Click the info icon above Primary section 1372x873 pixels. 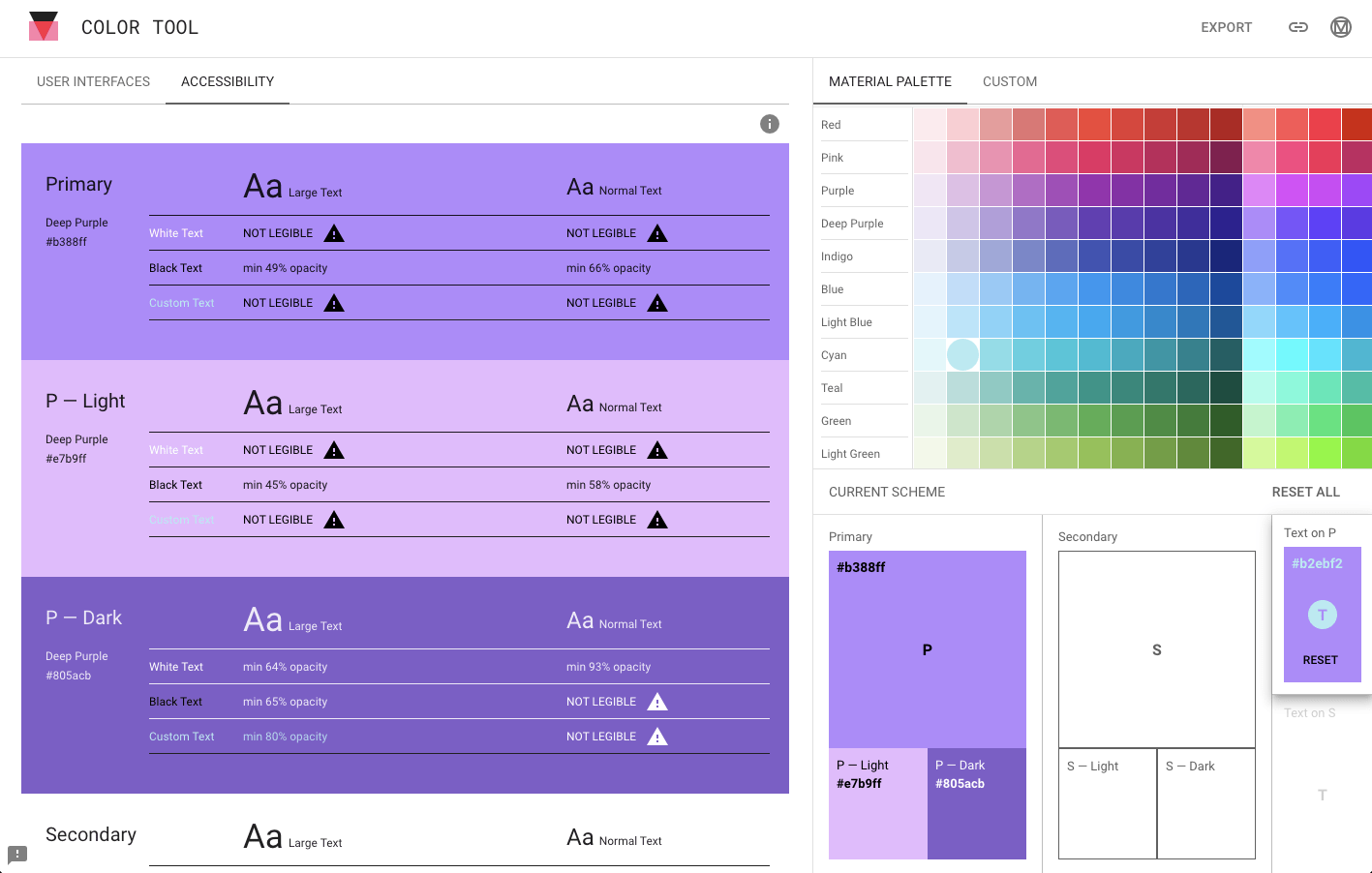coord(770,124)
